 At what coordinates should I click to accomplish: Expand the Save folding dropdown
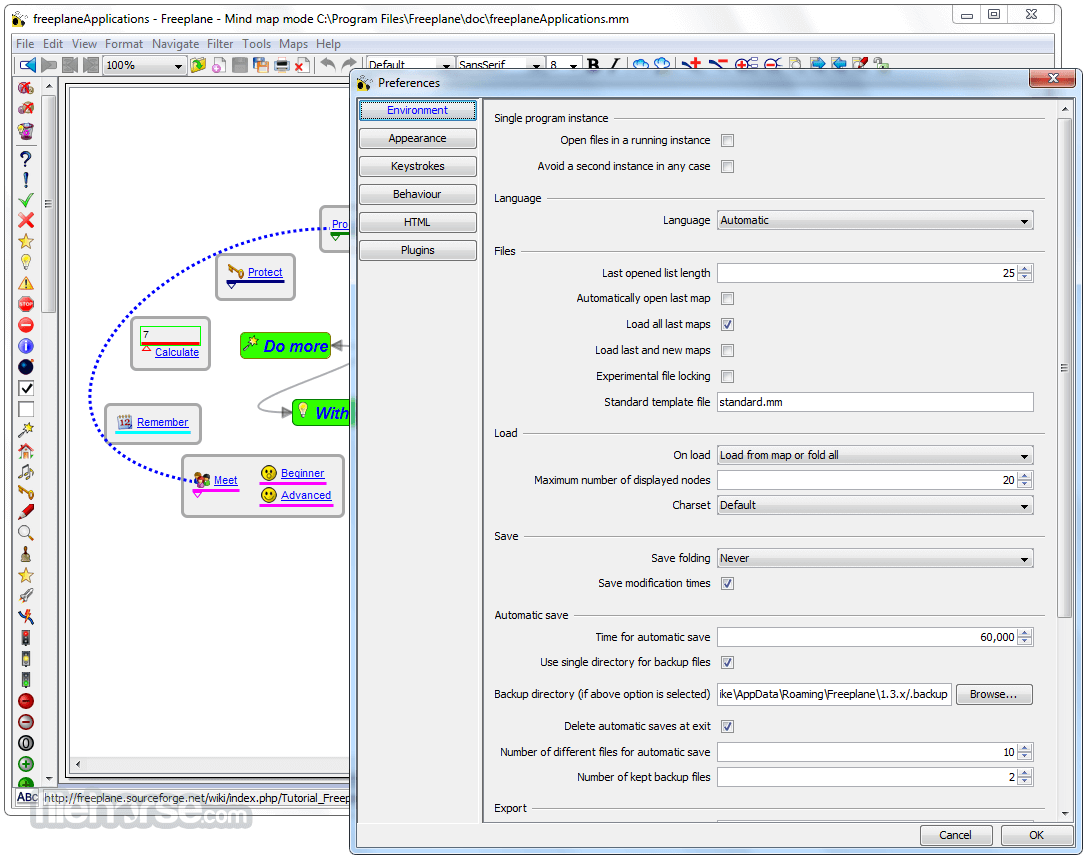click(875, 558)
